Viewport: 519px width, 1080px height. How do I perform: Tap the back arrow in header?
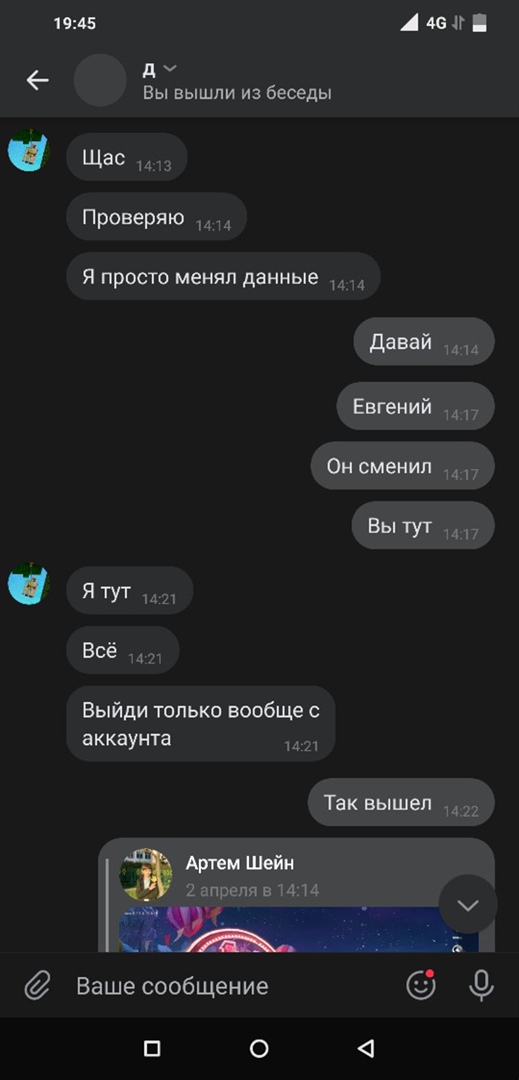point(37,81)
